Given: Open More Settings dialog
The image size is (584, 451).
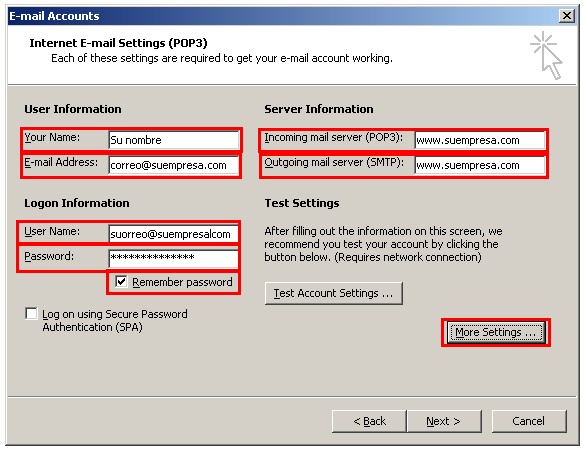Looking at the screenshot, I should tap(496, 332).
